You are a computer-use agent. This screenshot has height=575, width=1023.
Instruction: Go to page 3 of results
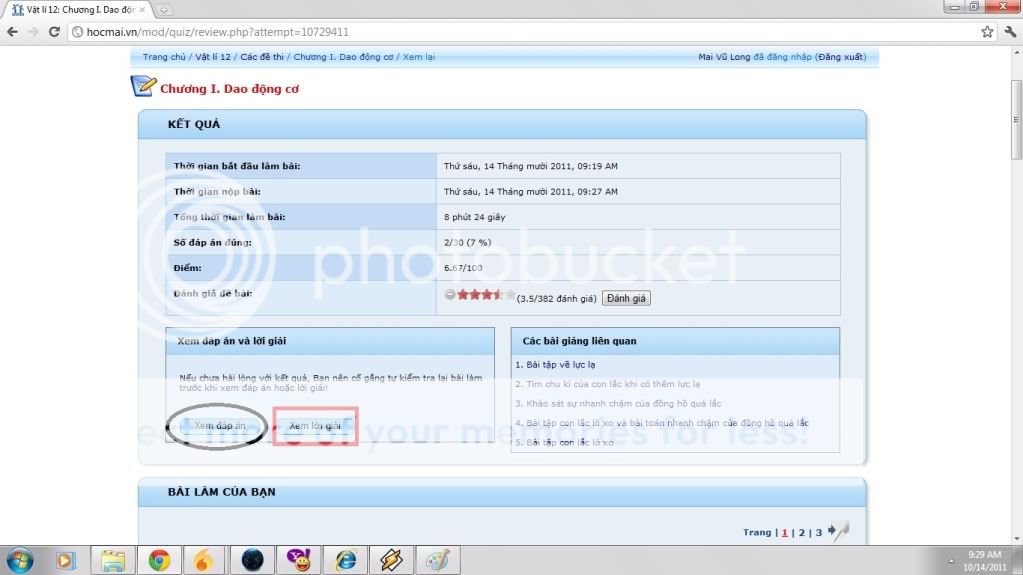point(819,533)
